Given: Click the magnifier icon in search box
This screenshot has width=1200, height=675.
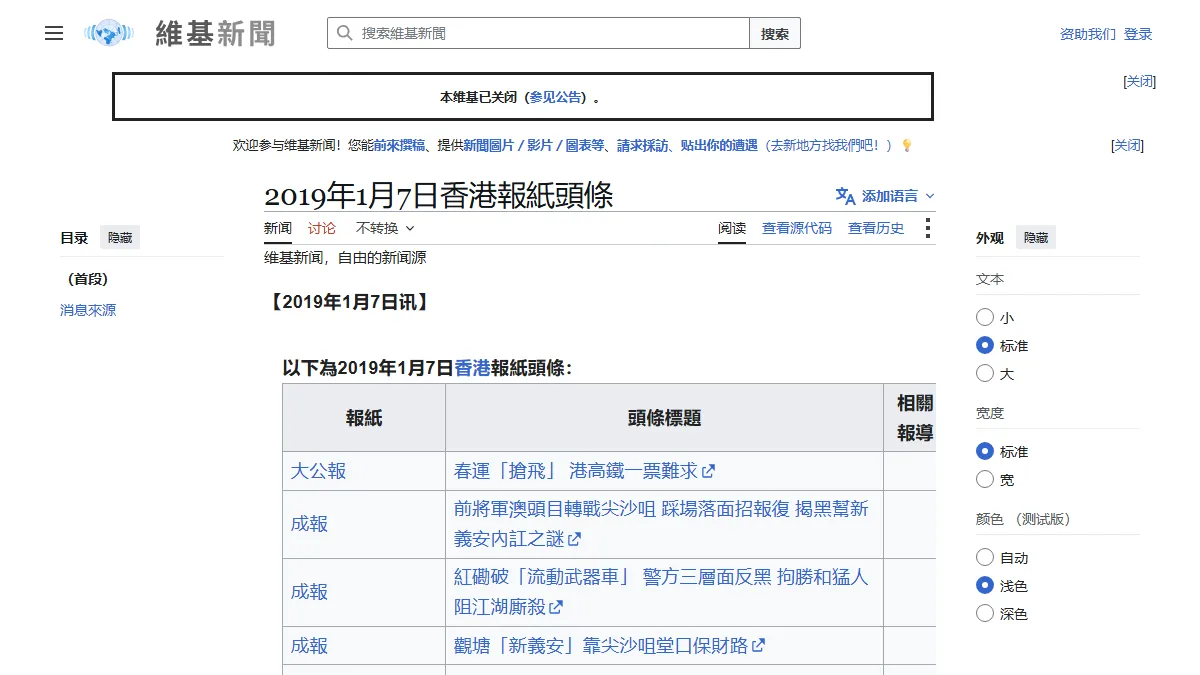Looking at the screenshot, I should pyautogui.click(x=344, y=33).
